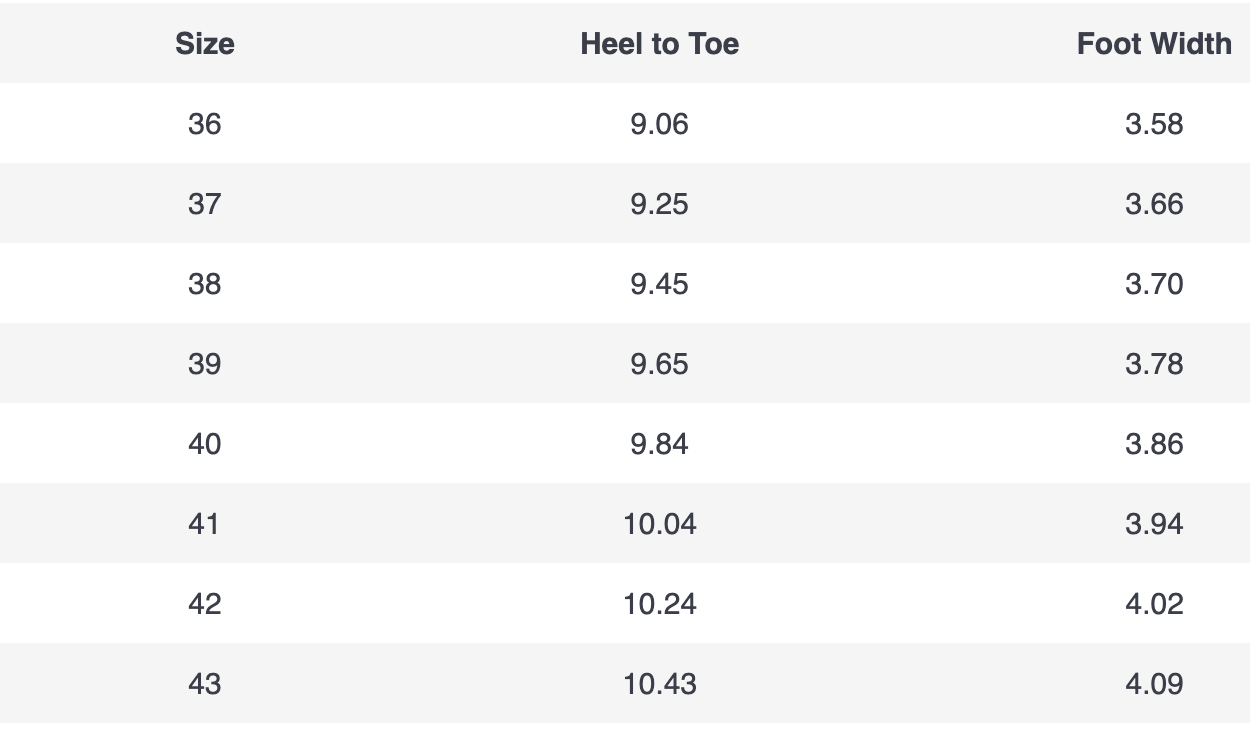Select size 36 cell

tap(205, 124)
